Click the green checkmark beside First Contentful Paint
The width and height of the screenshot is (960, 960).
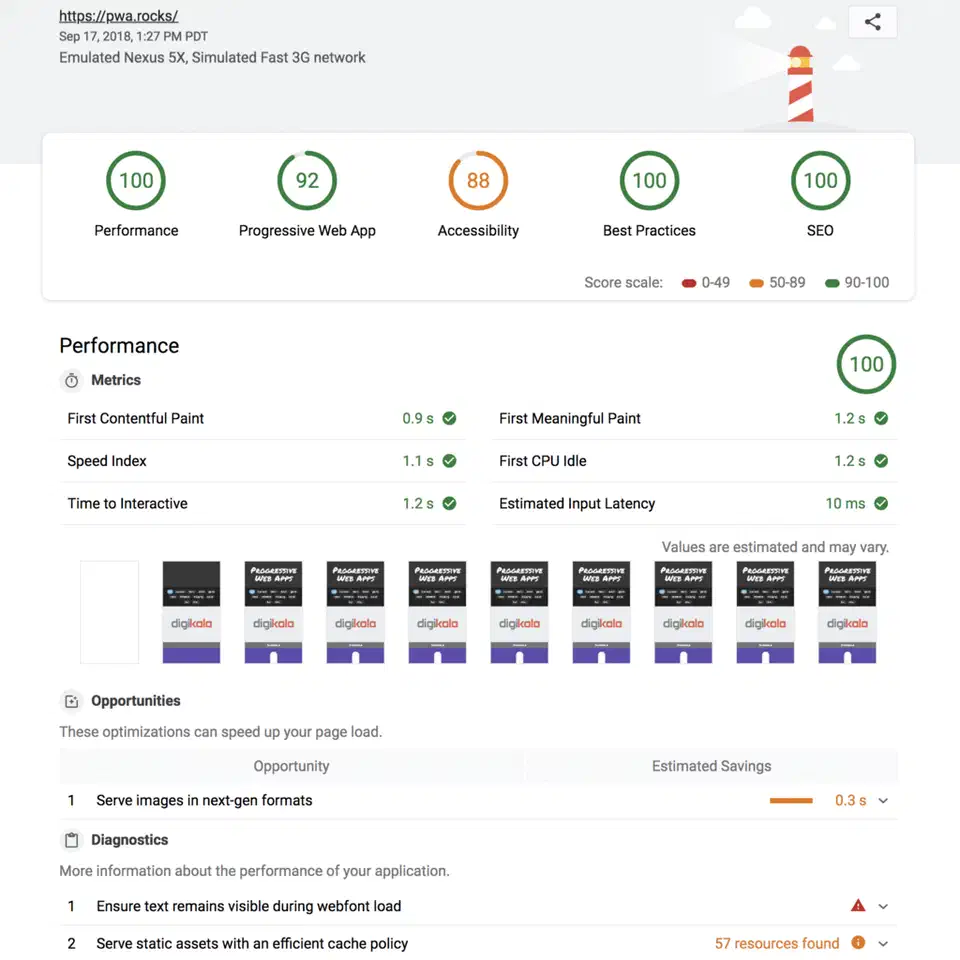pyautogui.click(x=449, y=418)
